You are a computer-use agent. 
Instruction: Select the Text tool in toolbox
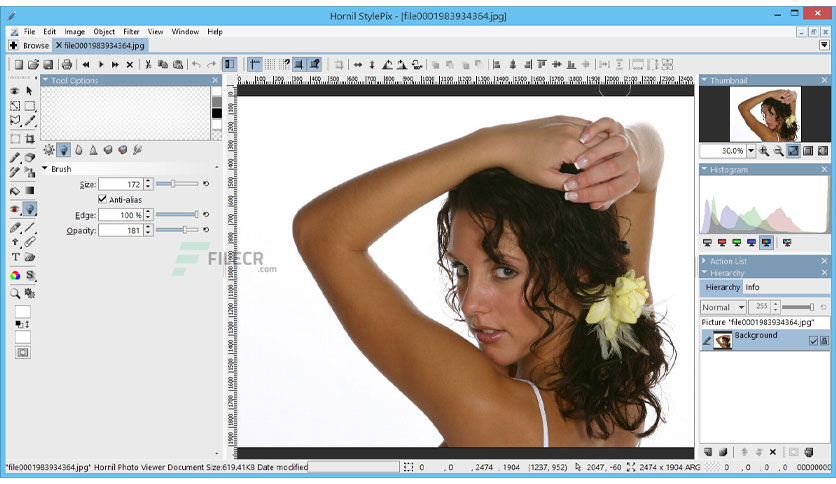click(x=15, y=257)
